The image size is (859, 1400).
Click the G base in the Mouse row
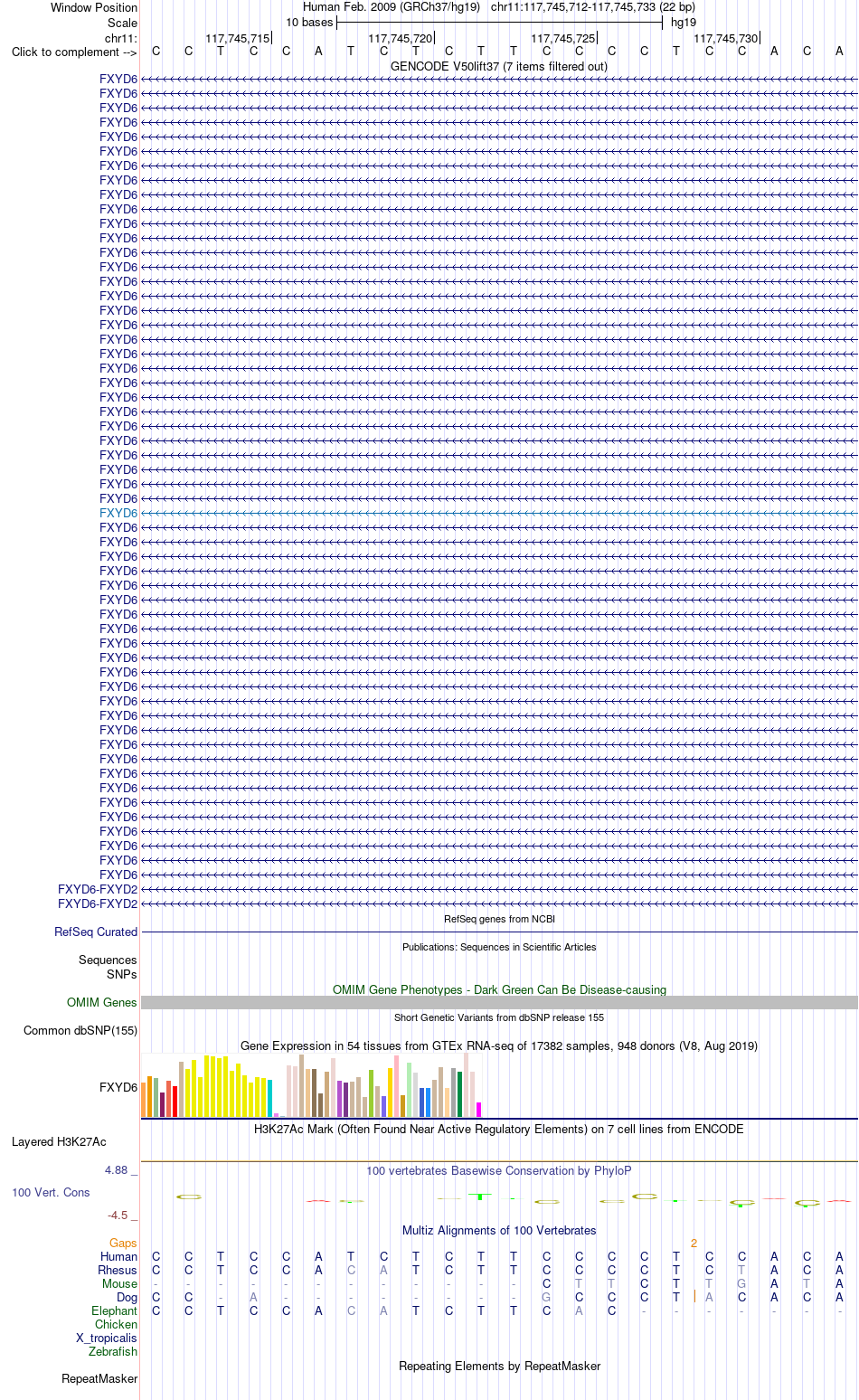pyautogui.click(x=741, y=1283)
